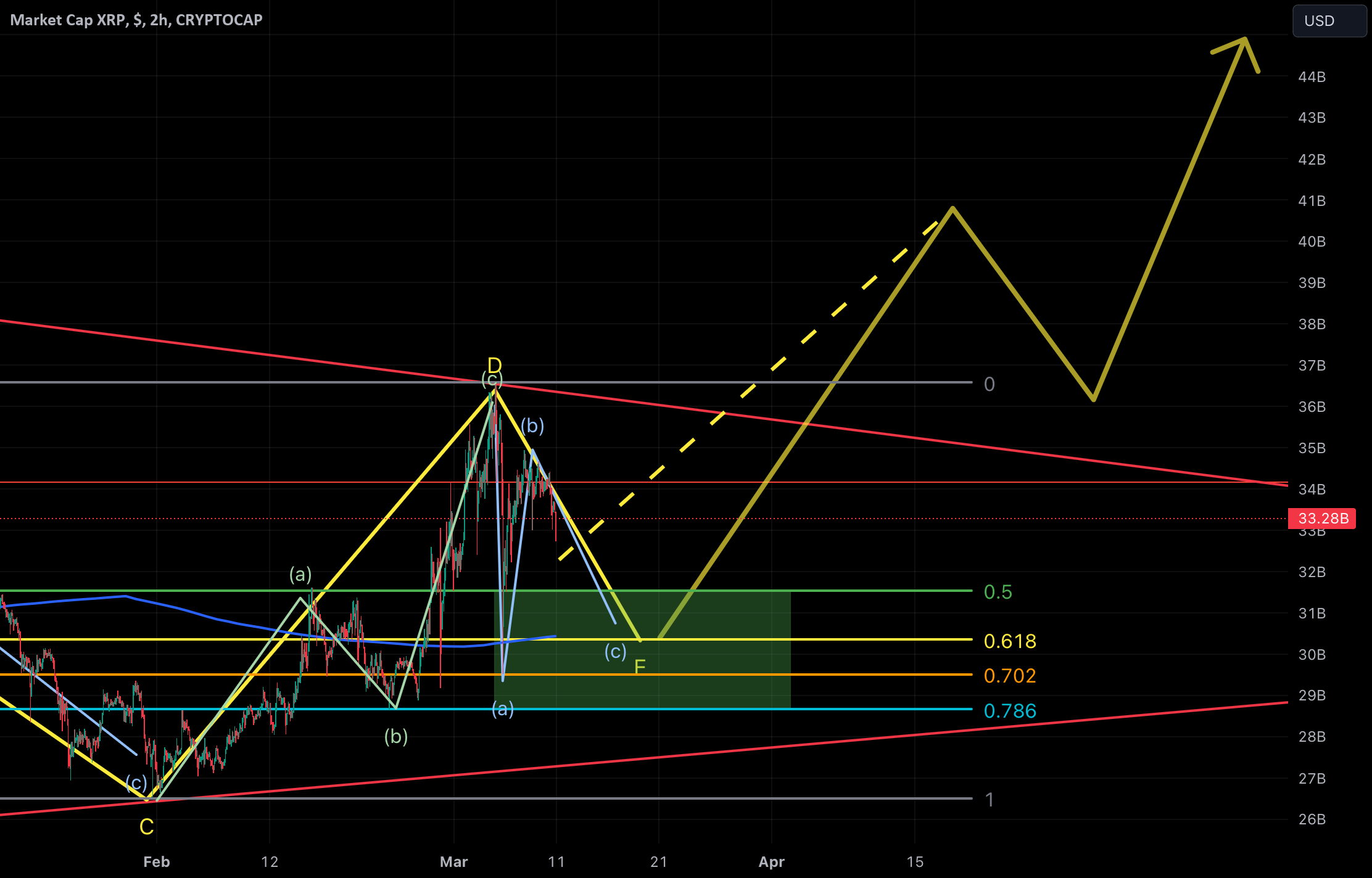
Task: Select the C wave label at bottom
Action: 146,826
